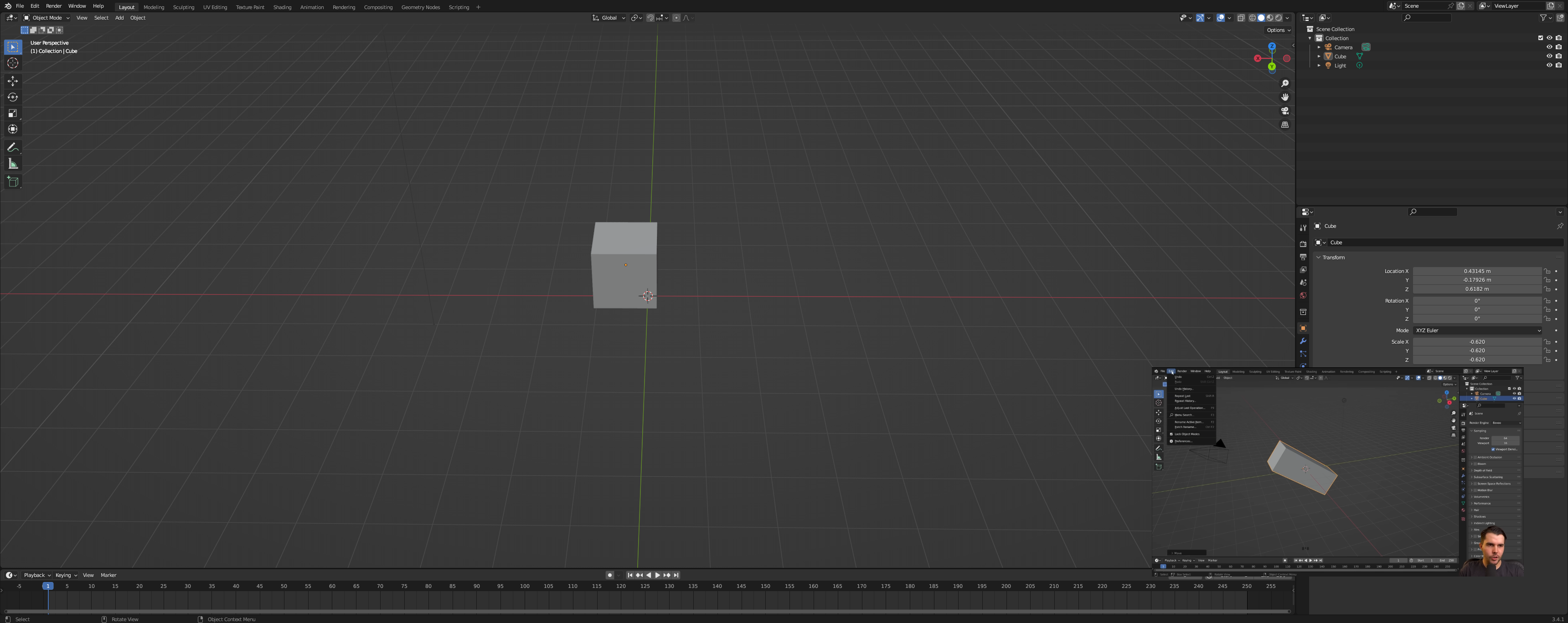Select the Measure tool in sidebar
Image resolution: width=1568 pixels, height=623 pixels.
tap(13, 164)
